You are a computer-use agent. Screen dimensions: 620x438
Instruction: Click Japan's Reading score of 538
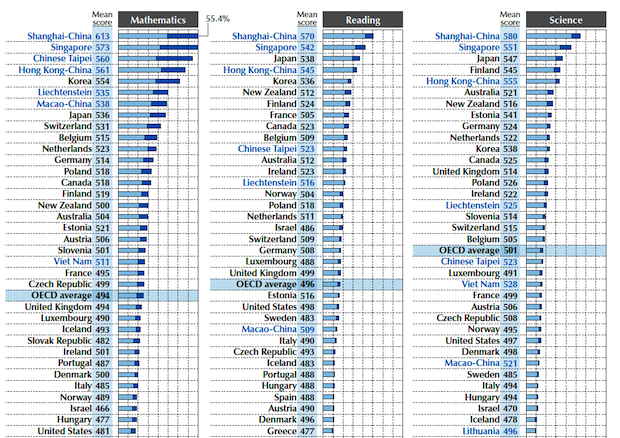[308, 58]
